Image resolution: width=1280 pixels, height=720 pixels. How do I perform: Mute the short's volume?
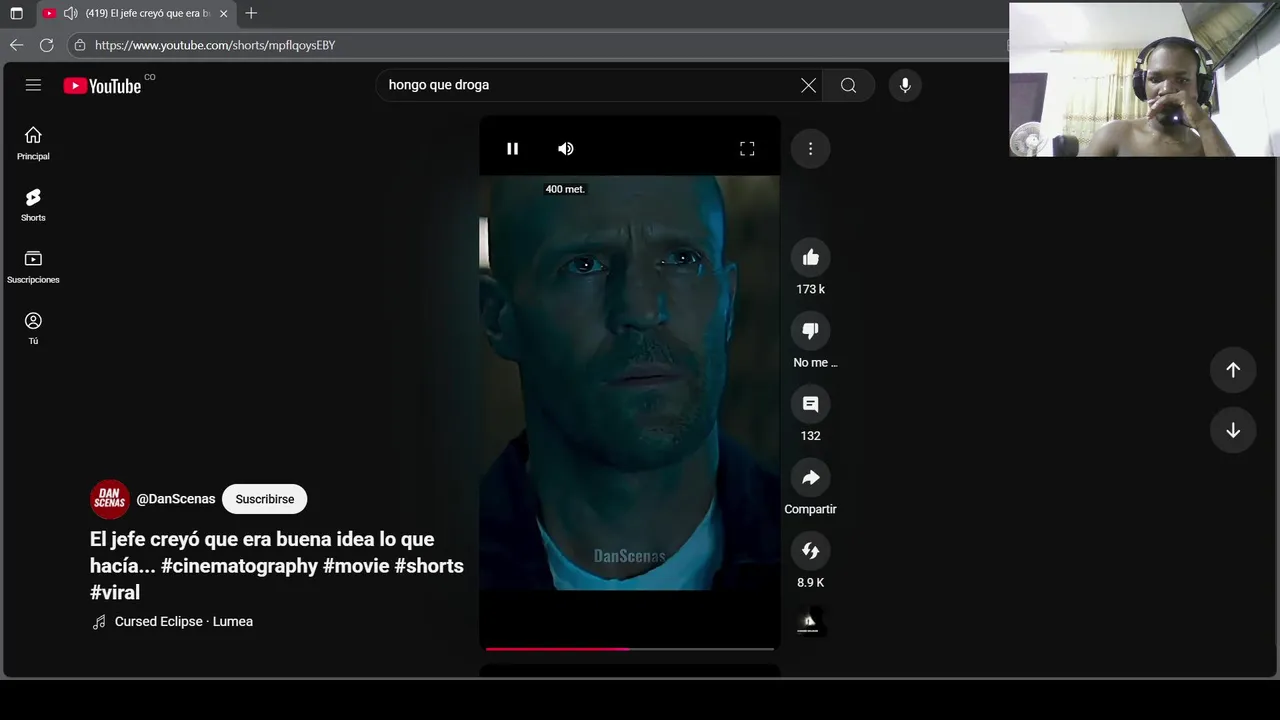(x=566, y=149)
